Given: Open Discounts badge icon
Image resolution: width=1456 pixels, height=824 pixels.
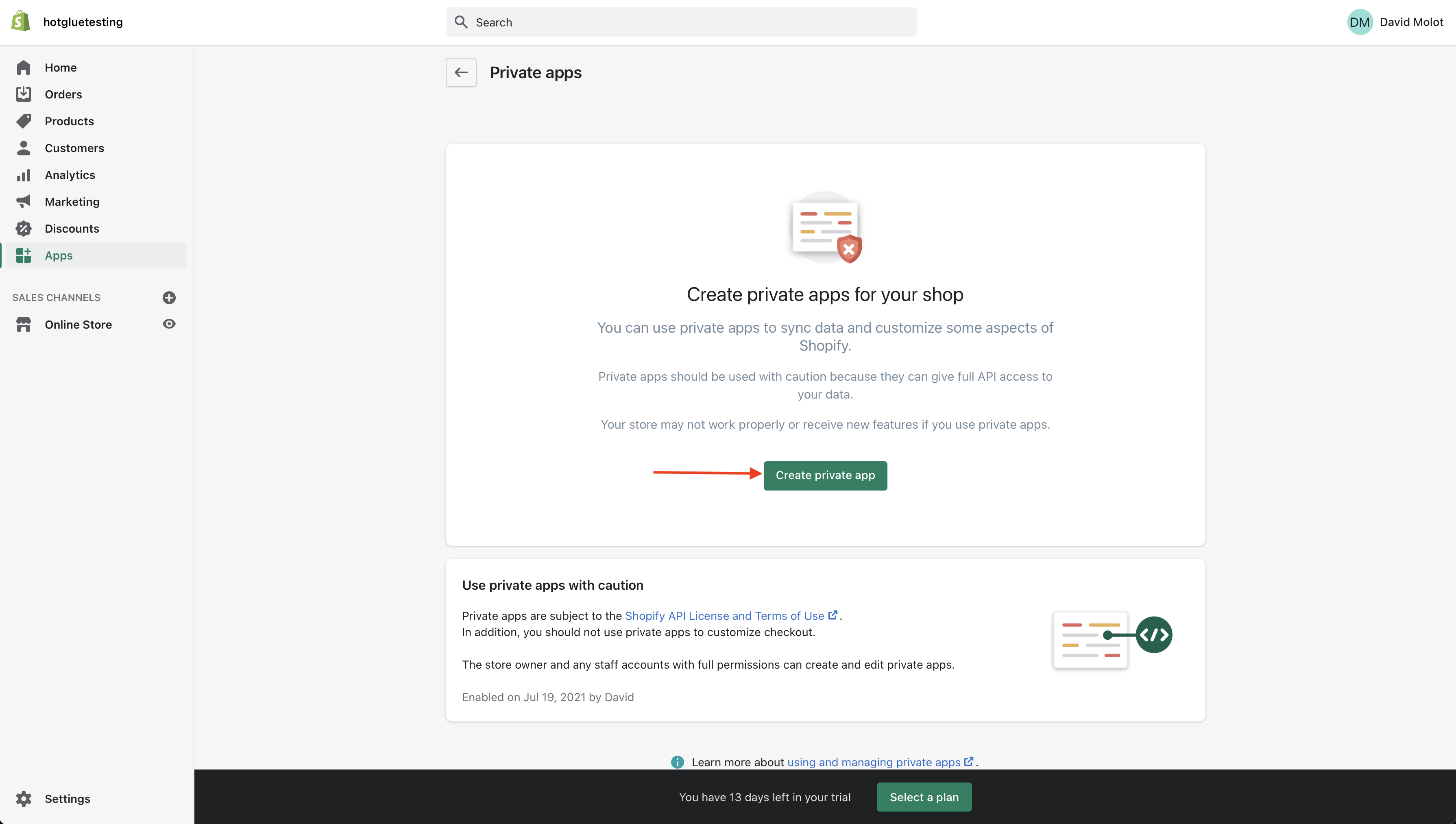Looking at the screenshot, I should pos(24,229).
